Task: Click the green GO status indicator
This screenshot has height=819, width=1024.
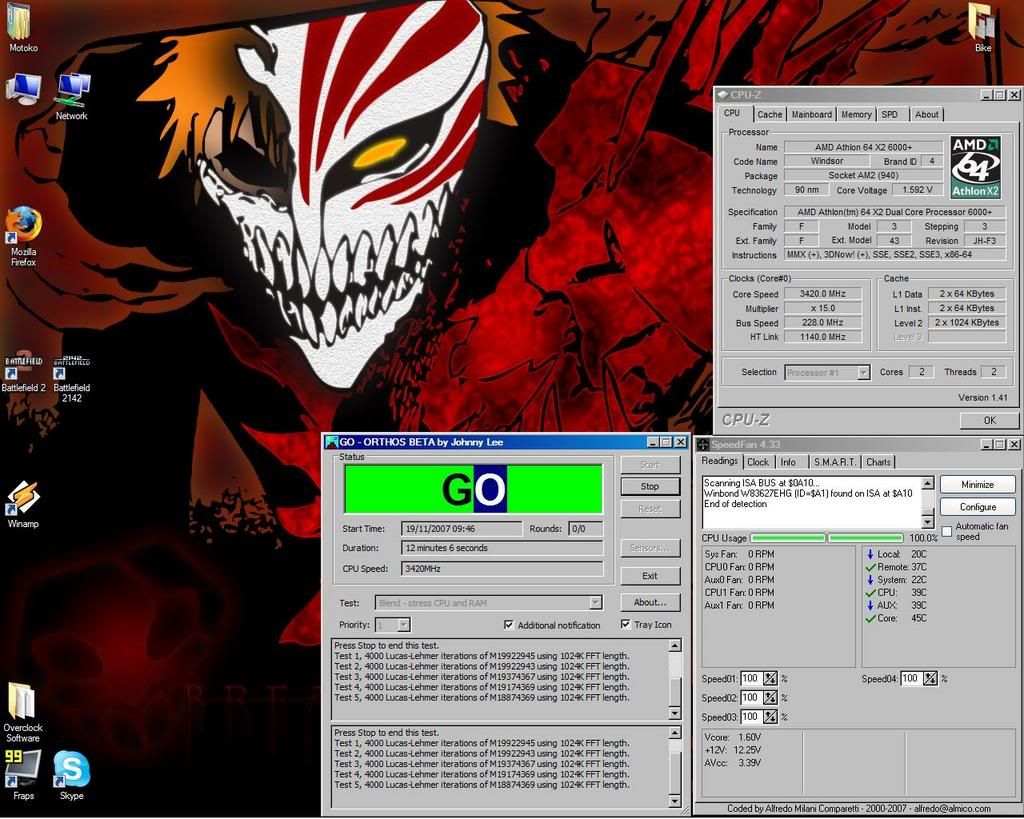Action: coord(473,489)
